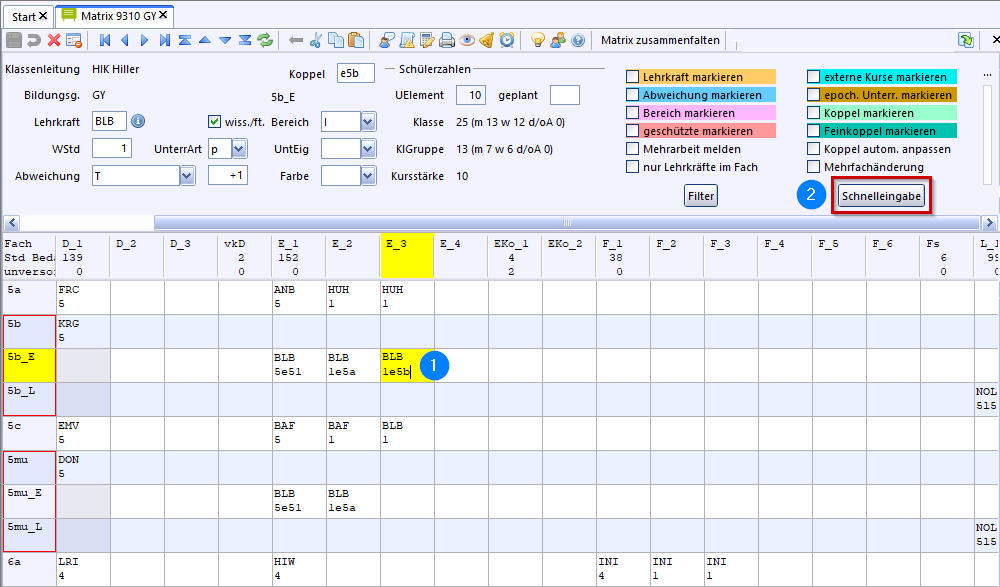The image size is (1000, 587).
Task: Click the two users icon
Action: coord(558,40)
